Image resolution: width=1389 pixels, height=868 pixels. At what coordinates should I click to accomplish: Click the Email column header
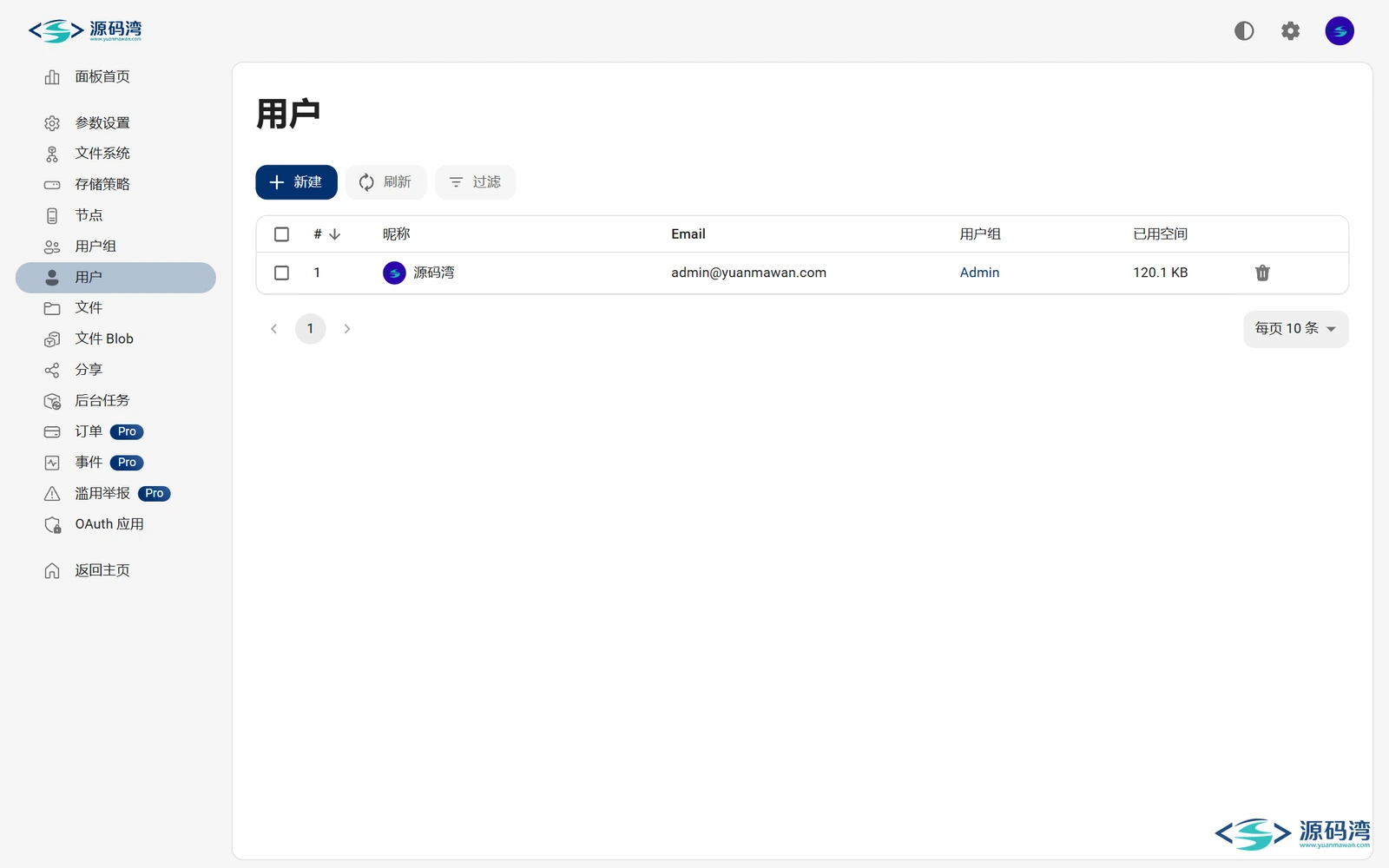pyautogui.click(x=688, y=234)
